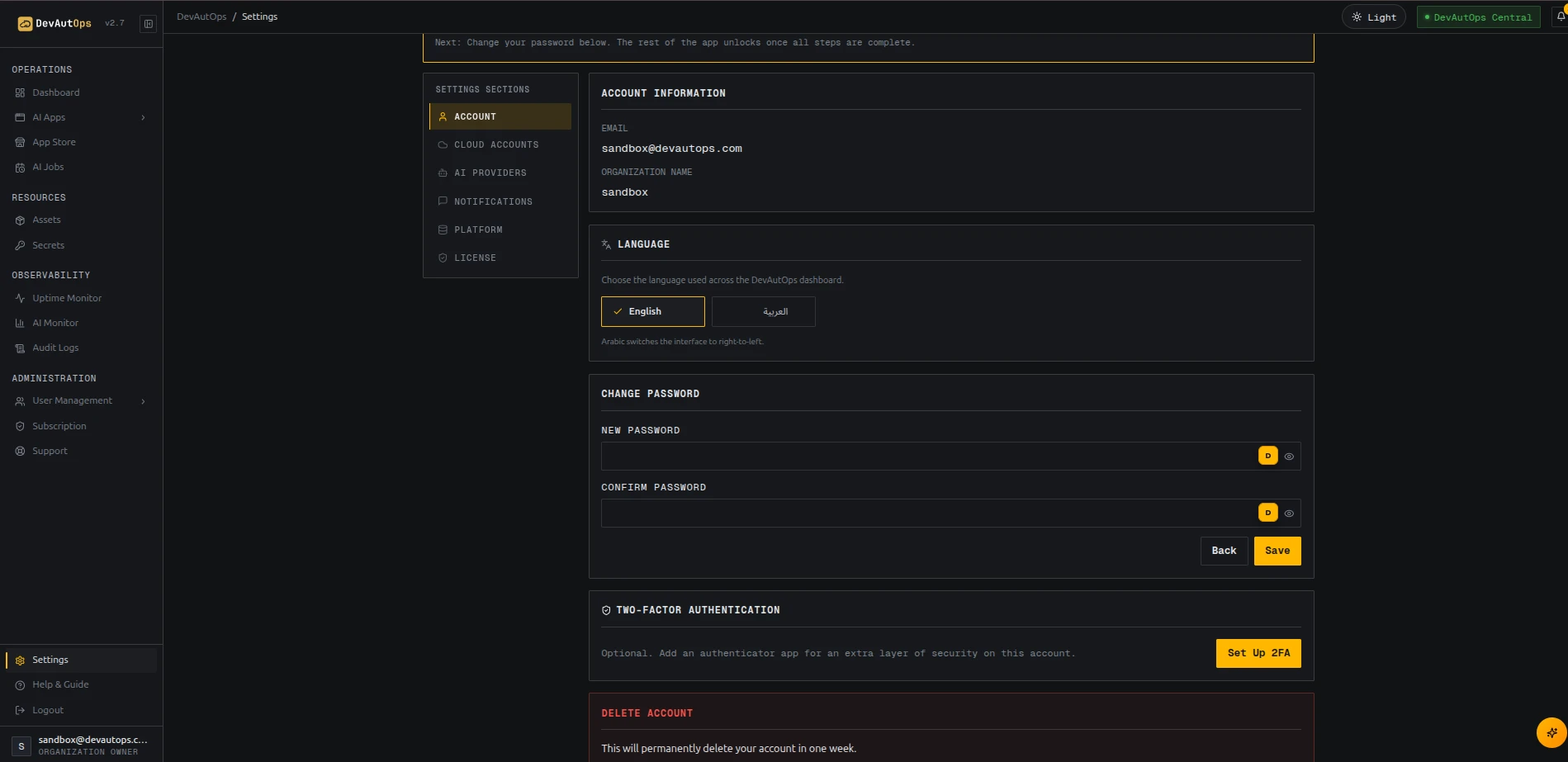Click the AI Monitor chart icon

coord(20,323)
